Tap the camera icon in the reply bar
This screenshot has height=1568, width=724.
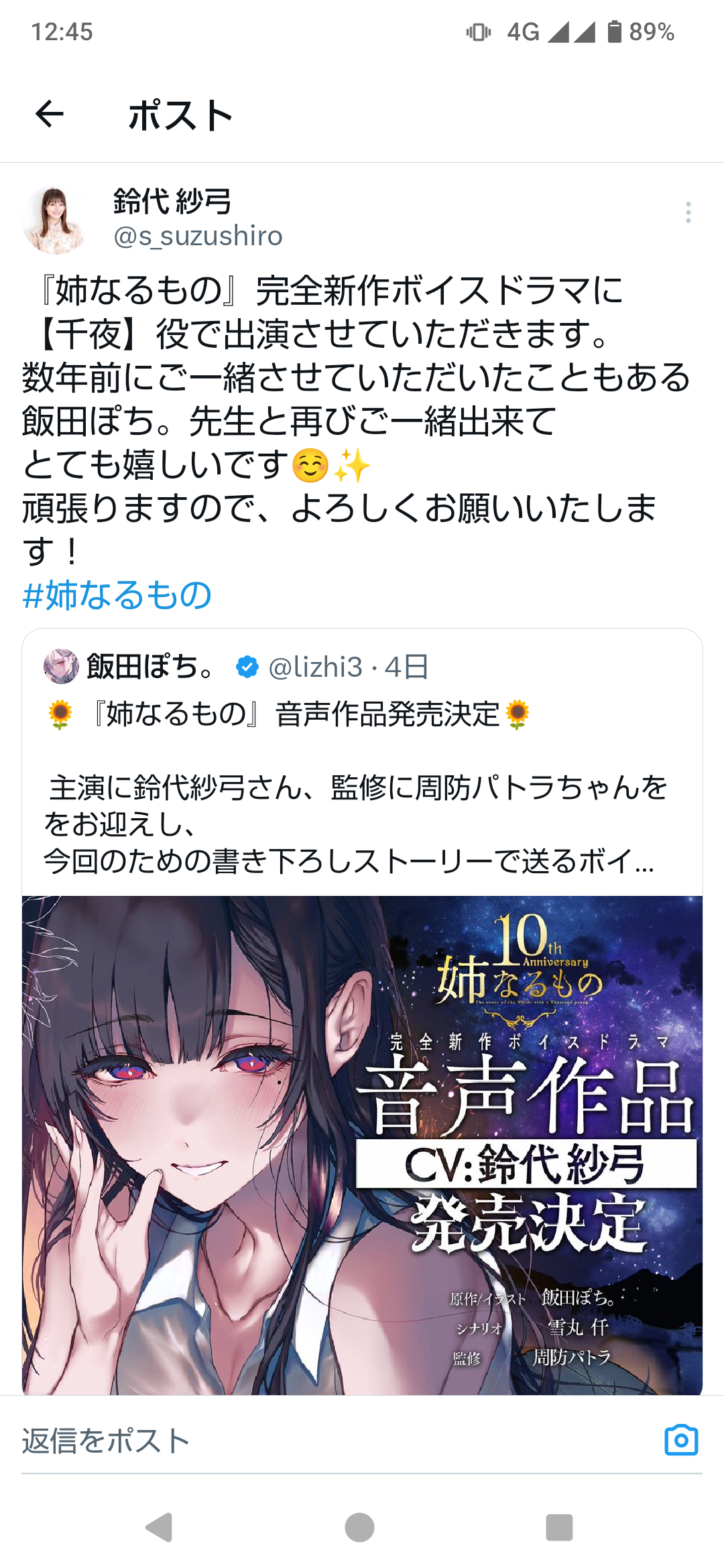point(681,1440)
